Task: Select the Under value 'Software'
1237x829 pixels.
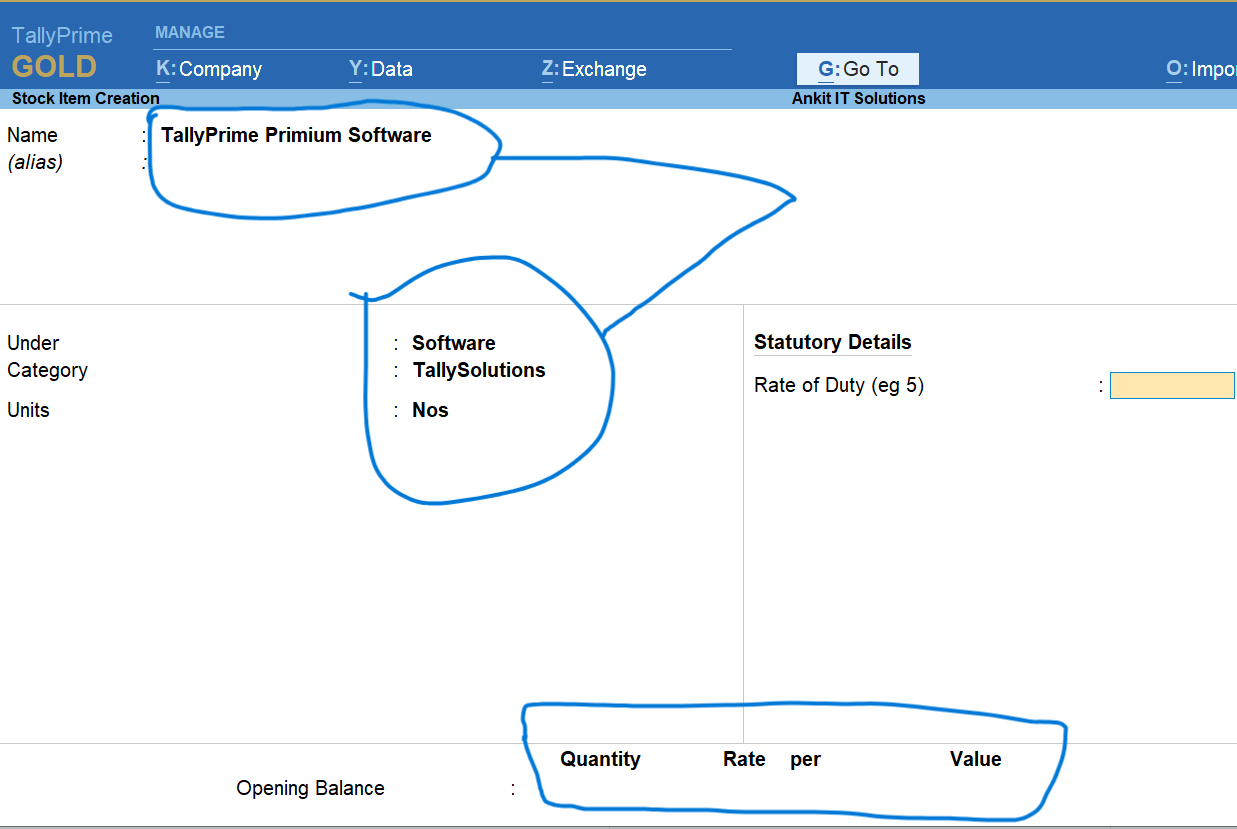Action: pos(454,343)
